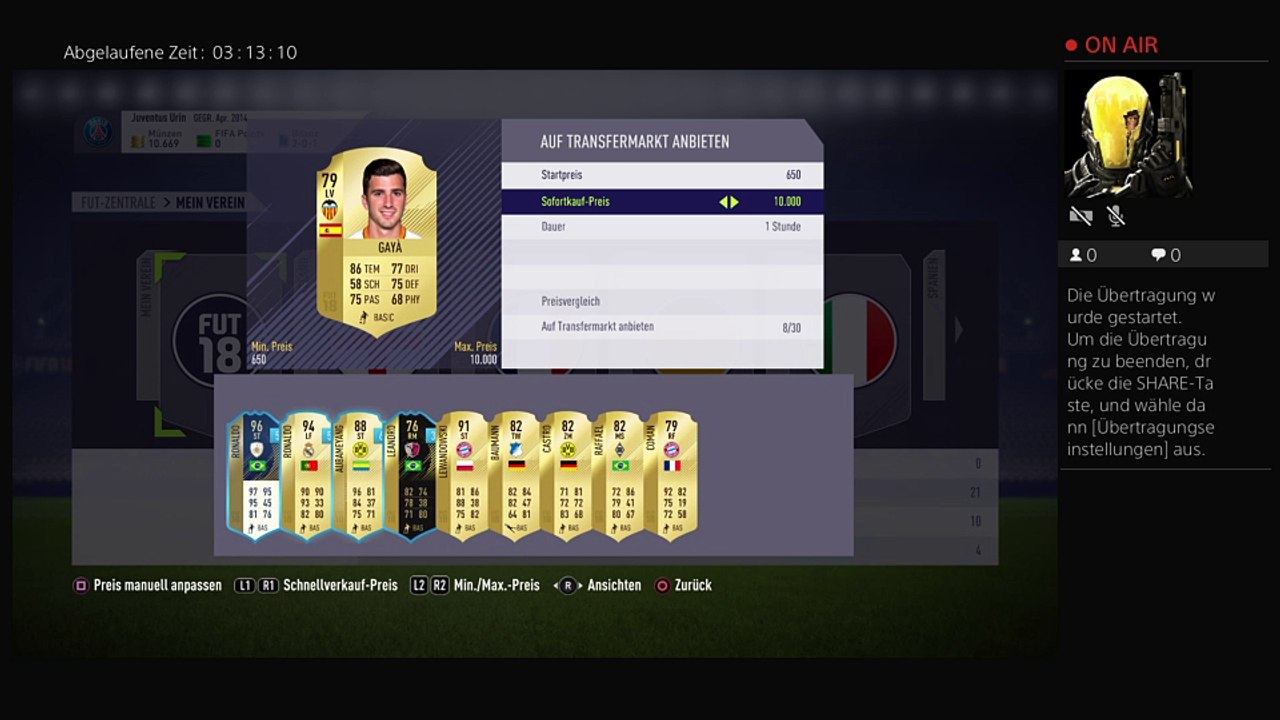This screenshot has width=1280, height=720.
Task: Click the comments speech bubble icon
Action: click(x=1158, y=255)
